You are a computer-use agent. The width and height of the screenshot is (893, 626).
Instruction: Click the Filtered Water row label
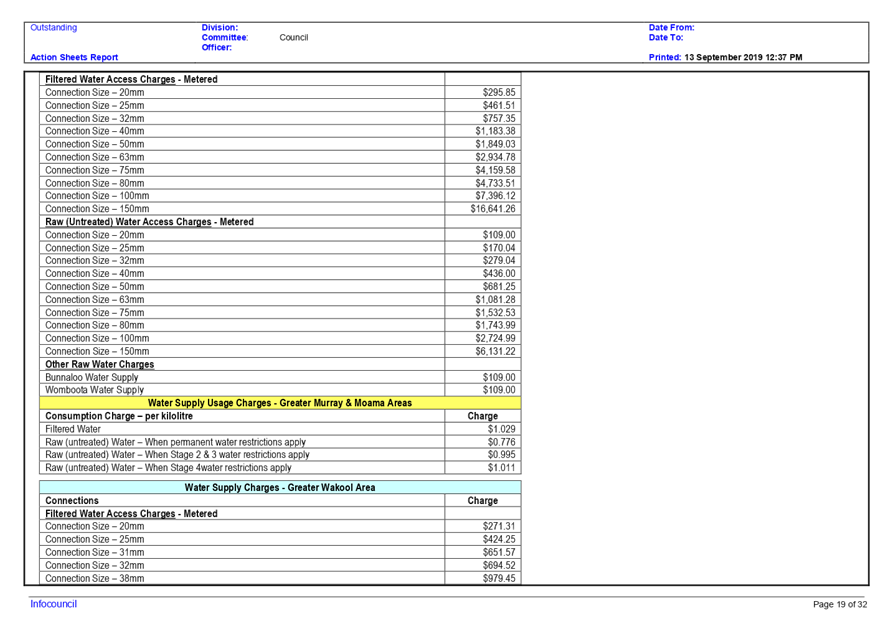73,429
